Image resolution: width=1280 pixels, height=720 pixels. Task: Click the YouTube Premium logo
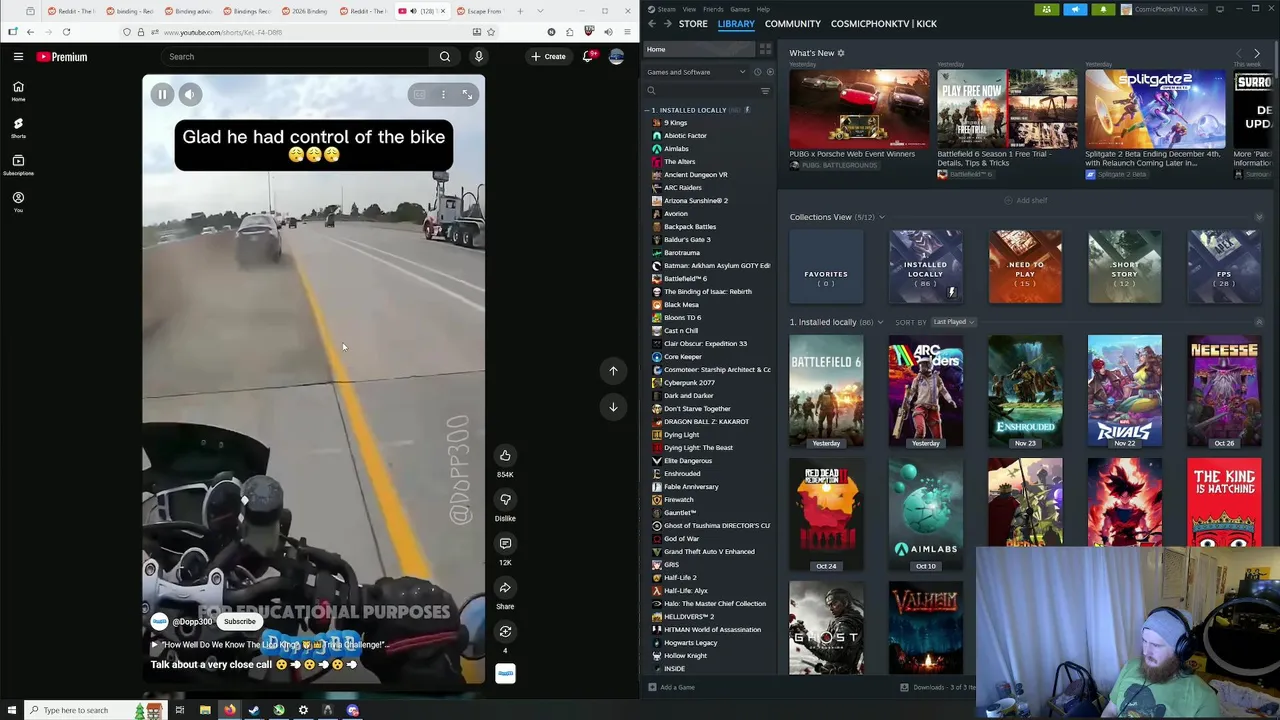pos(62,57)
